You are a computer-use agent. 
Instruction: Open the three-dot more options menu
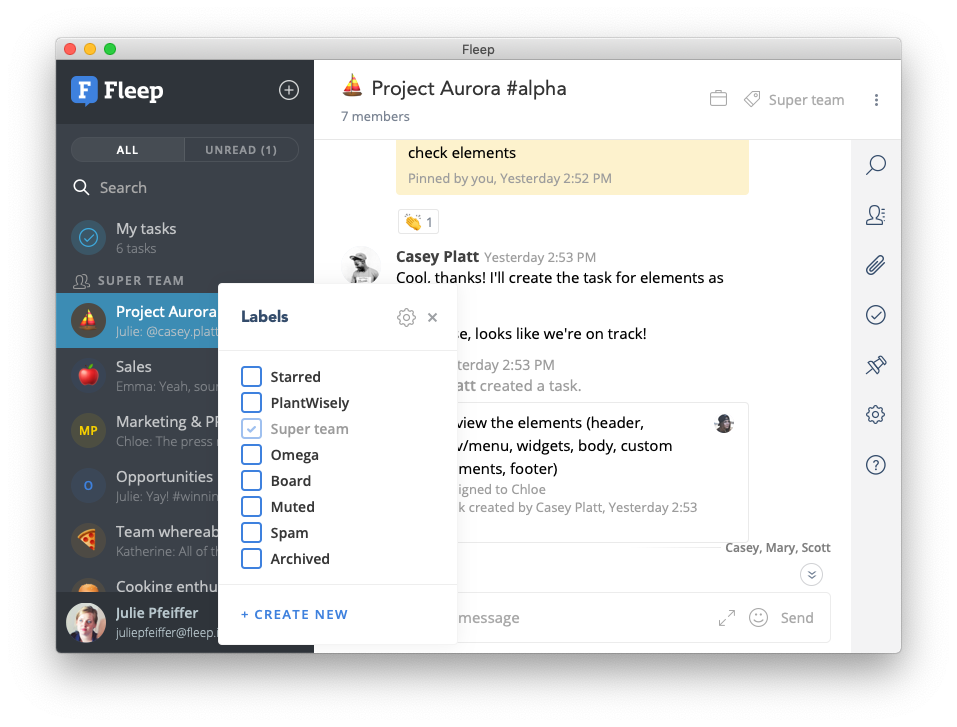pos(876,100)
